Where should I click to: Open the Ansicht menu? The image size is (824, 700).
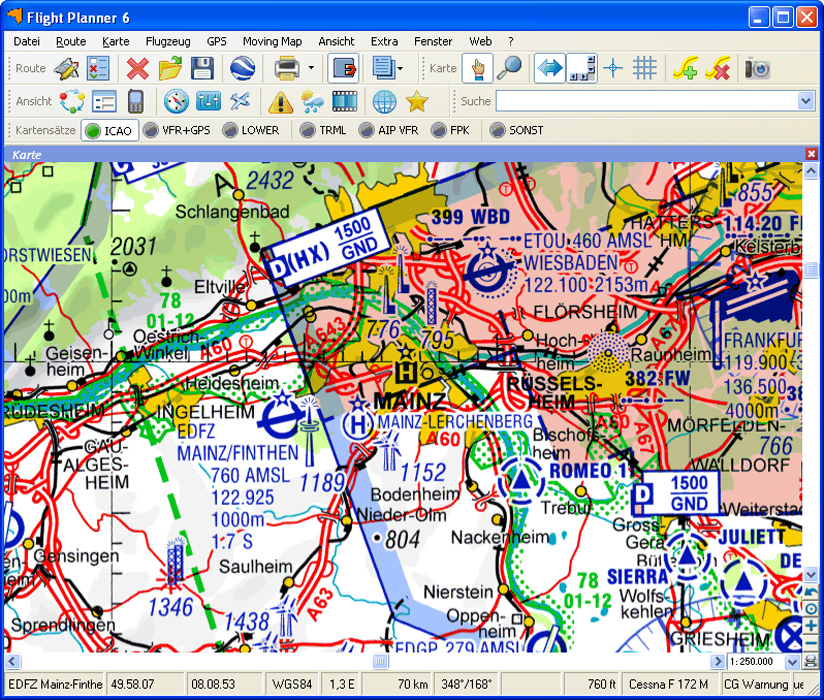click(336, 42)
